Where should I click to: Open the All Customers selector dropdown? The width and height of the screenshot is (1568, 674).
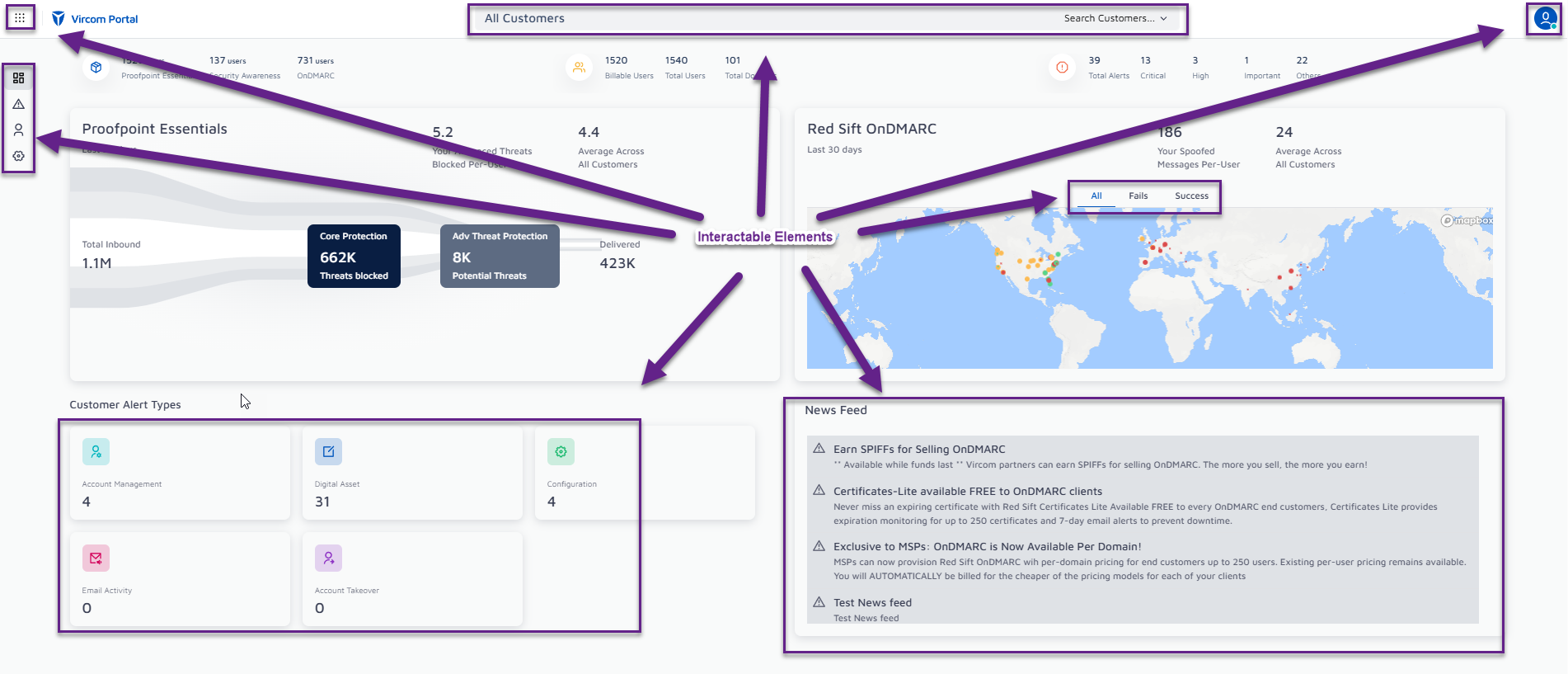coord(828,19)
